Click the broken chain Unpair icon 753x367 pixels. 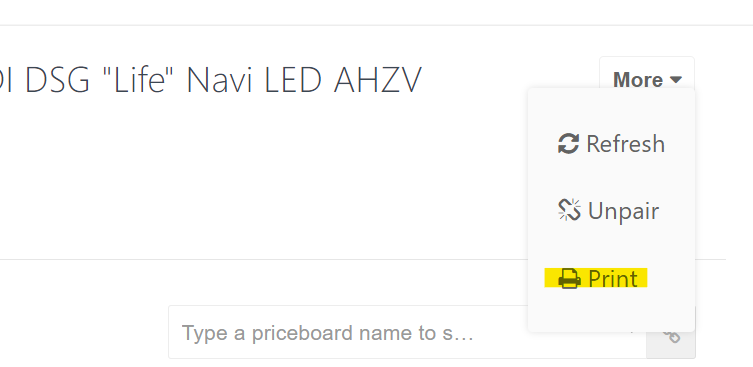pos(569,210)
